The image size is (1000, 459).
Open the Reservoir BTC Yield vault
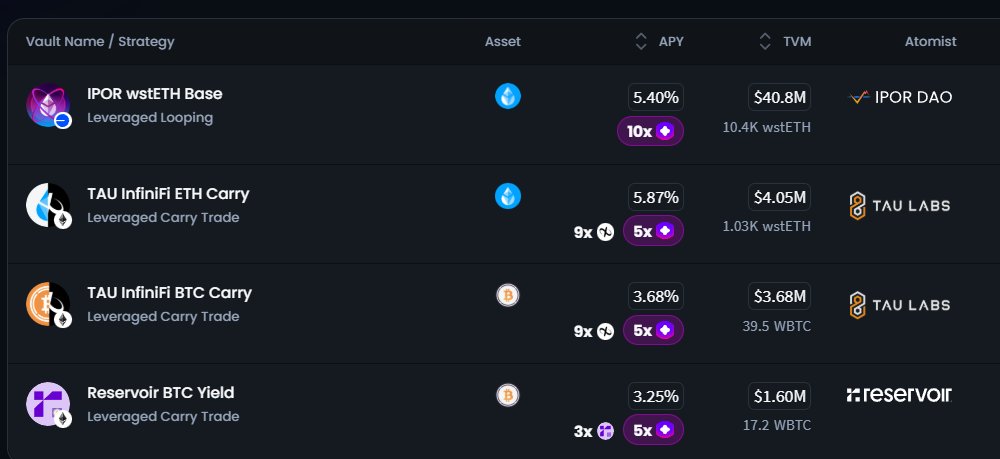161,392
